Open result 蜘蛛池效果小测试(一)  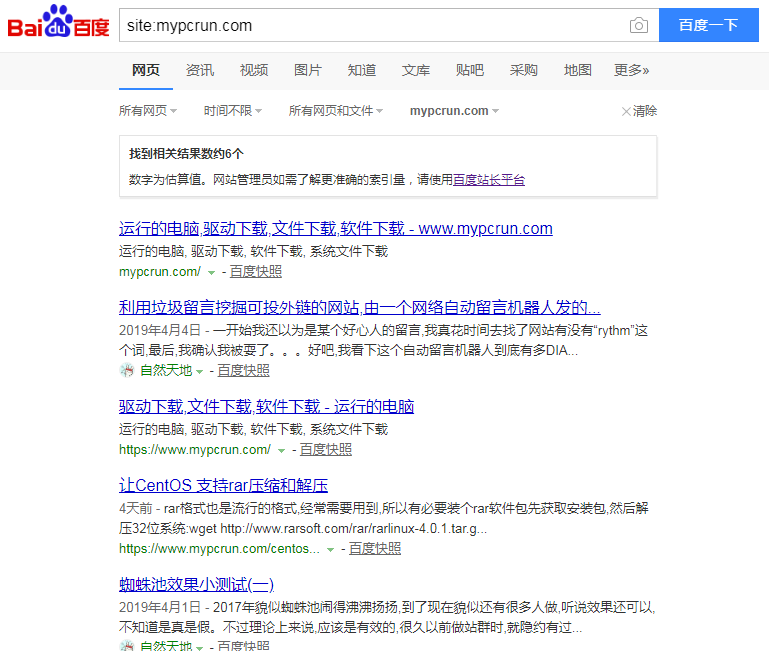196,585
